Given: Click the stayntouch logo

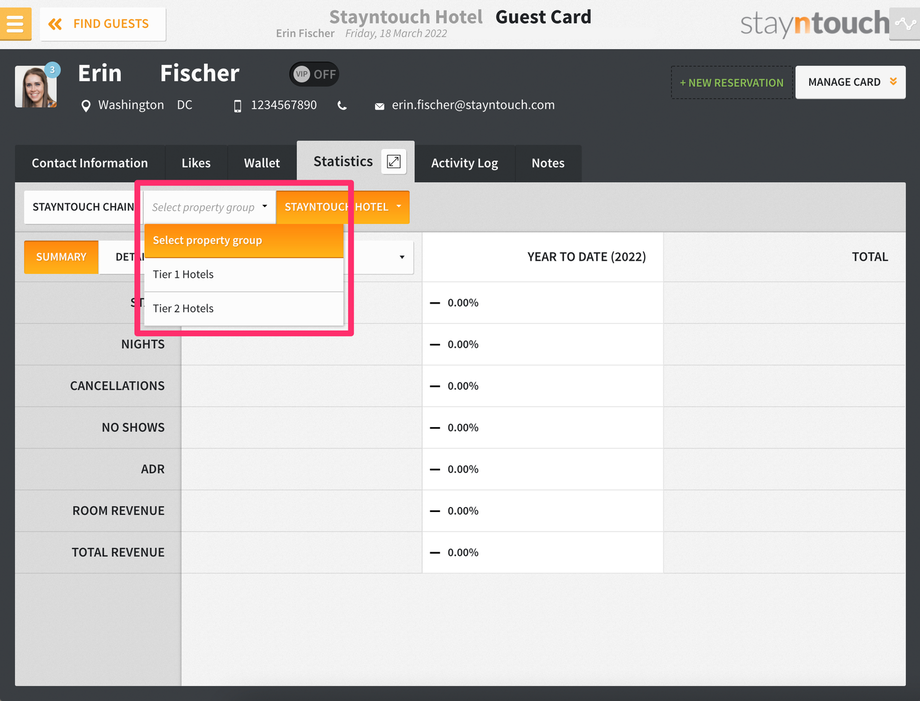Looking at the screenshot, I should point(814,23).
